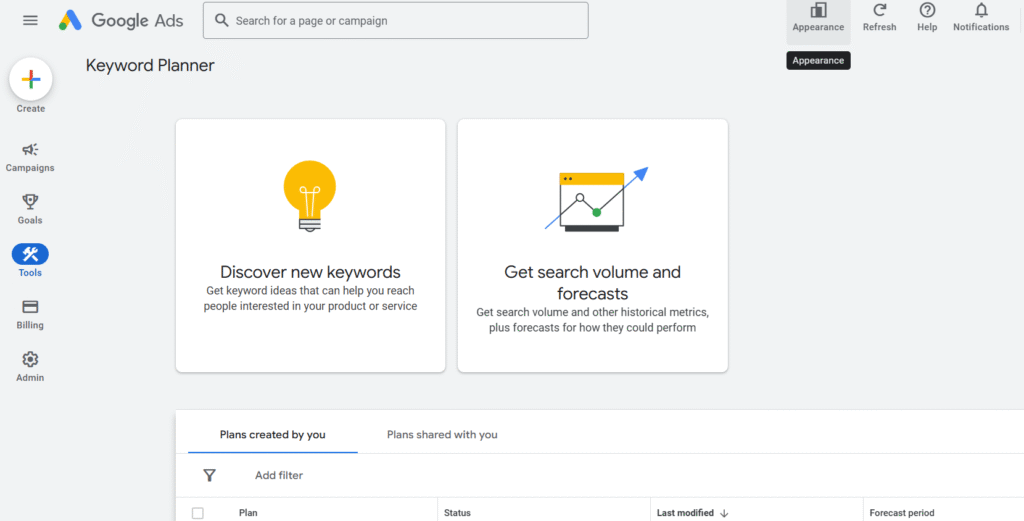Open the Help menu
The image size is (1024, 521).
[927, 18]
